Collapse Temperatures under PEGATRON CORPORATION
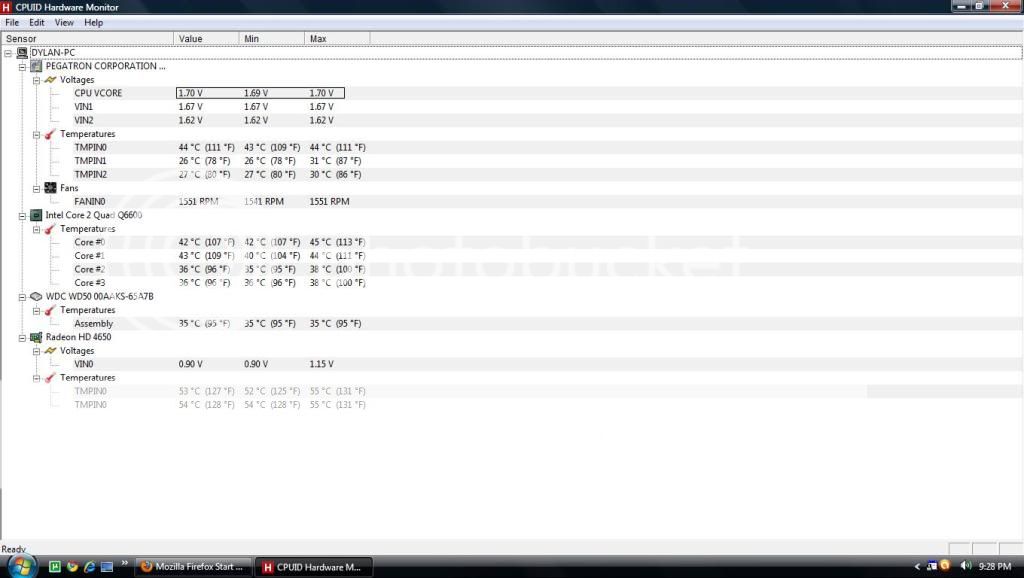 [37, 135]
